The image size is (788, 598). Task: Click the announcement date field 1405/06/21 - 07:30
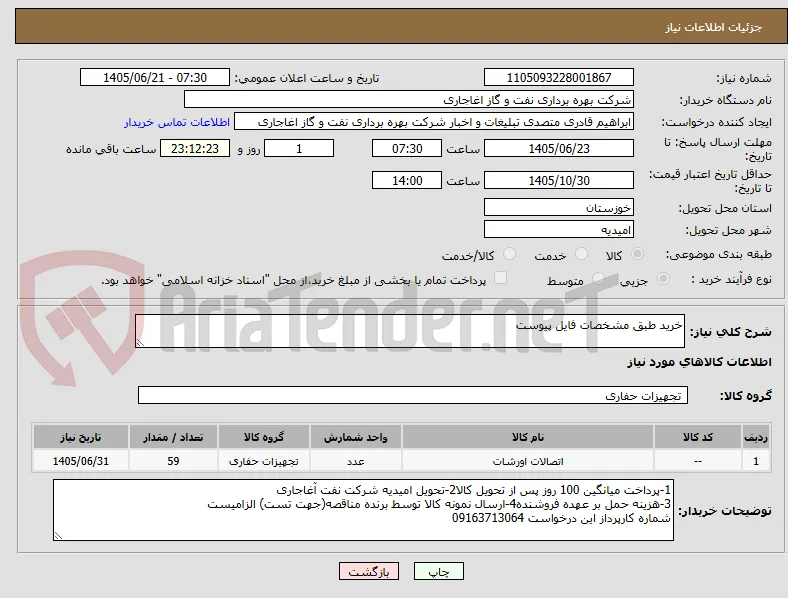pos(155,77)
